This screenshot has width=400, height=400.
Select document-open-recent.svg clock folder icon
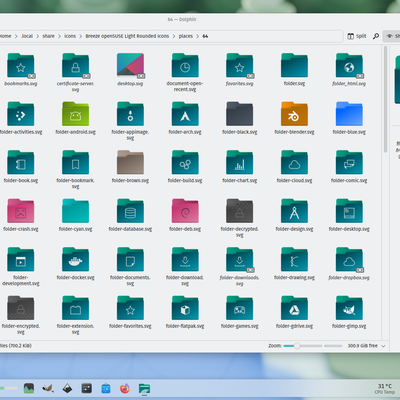click(185, 66)
